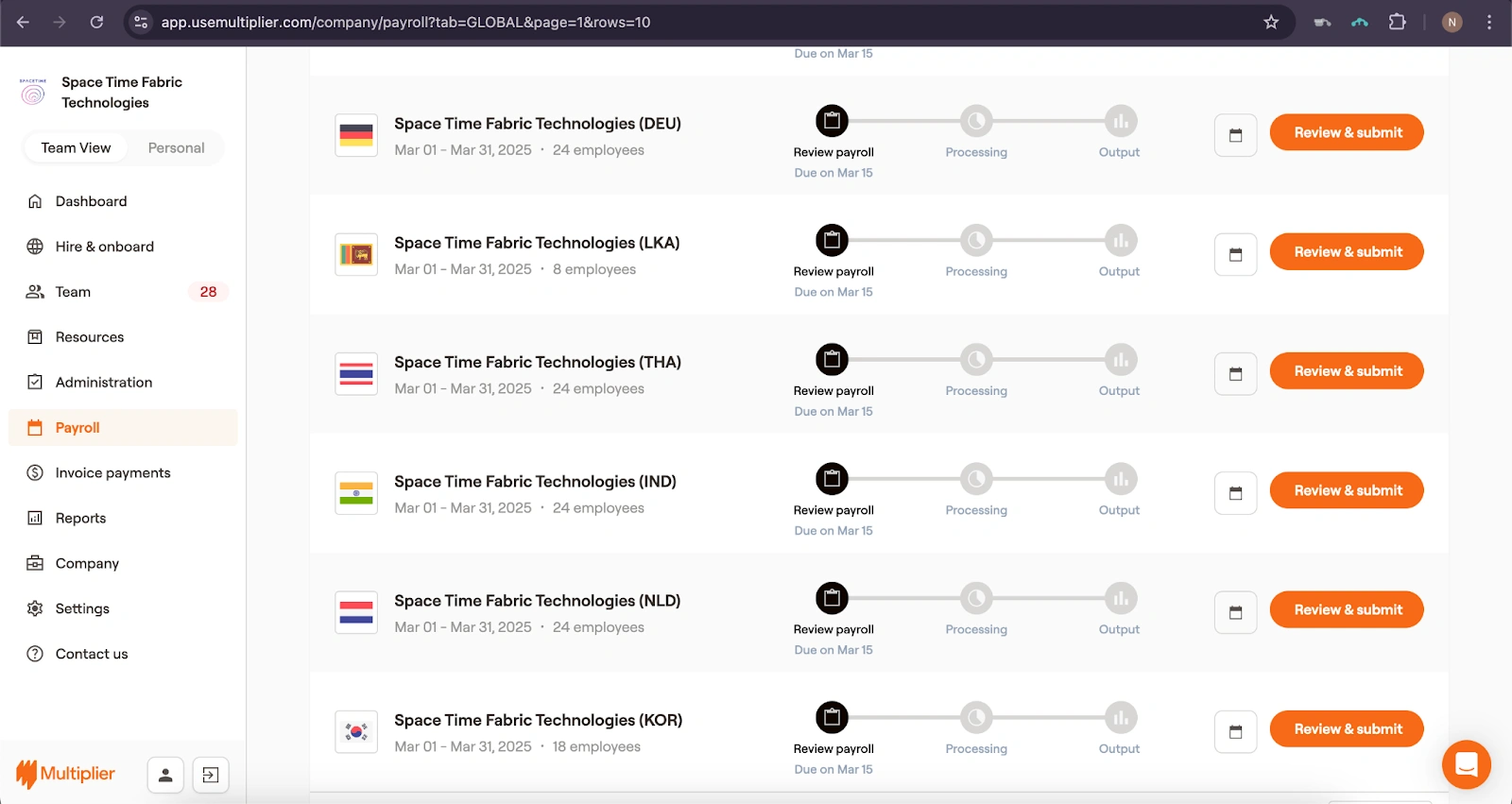Open calendar icon for THA payroll
The image size is (1512, 804).
[x=1235, y=374]
